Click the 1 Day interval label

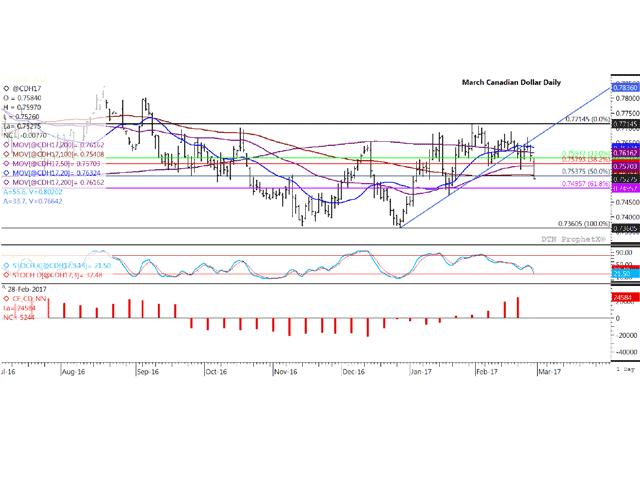(626, 369)
